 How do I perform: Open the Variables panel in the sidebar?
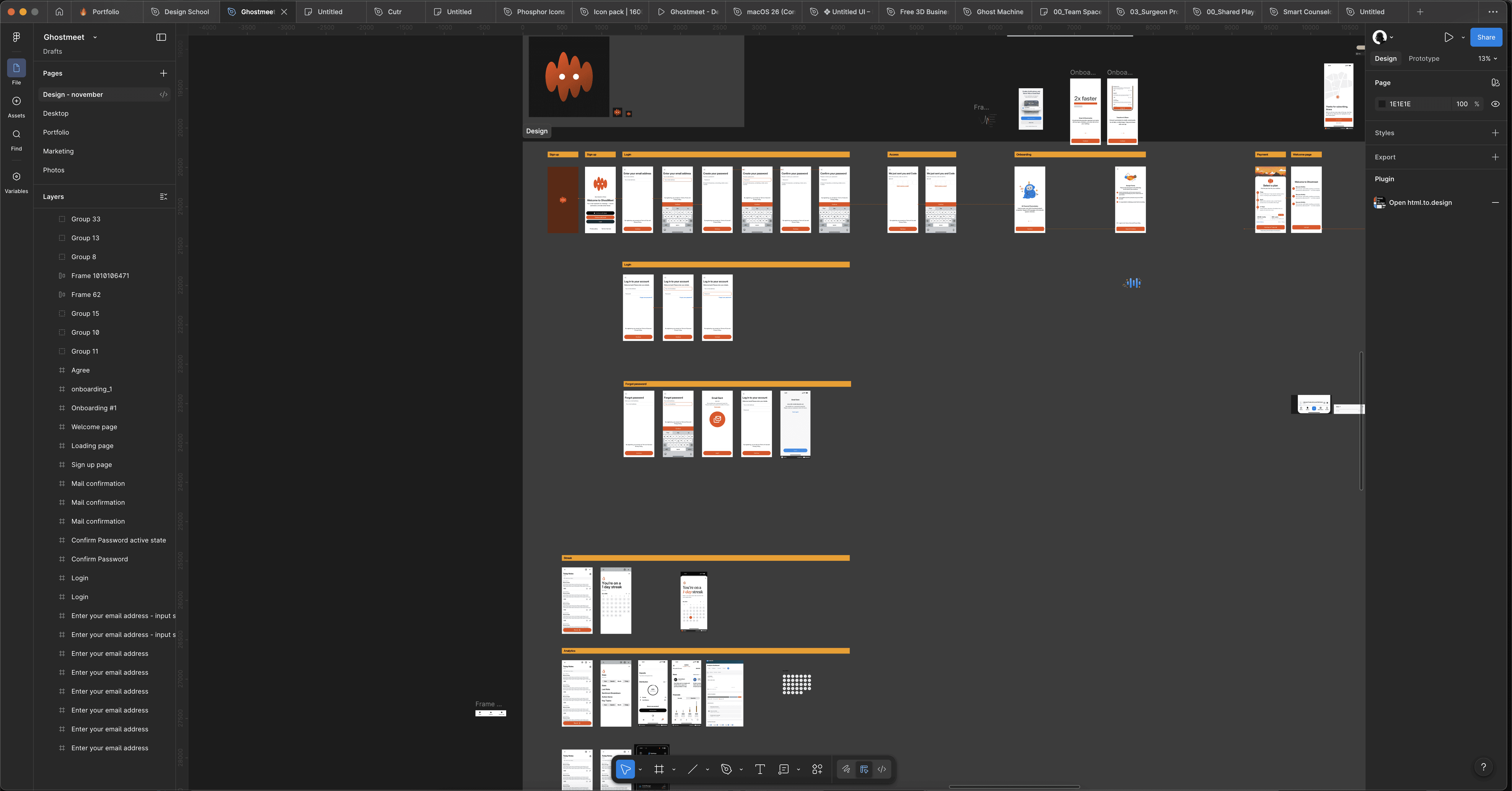(17, 176)
